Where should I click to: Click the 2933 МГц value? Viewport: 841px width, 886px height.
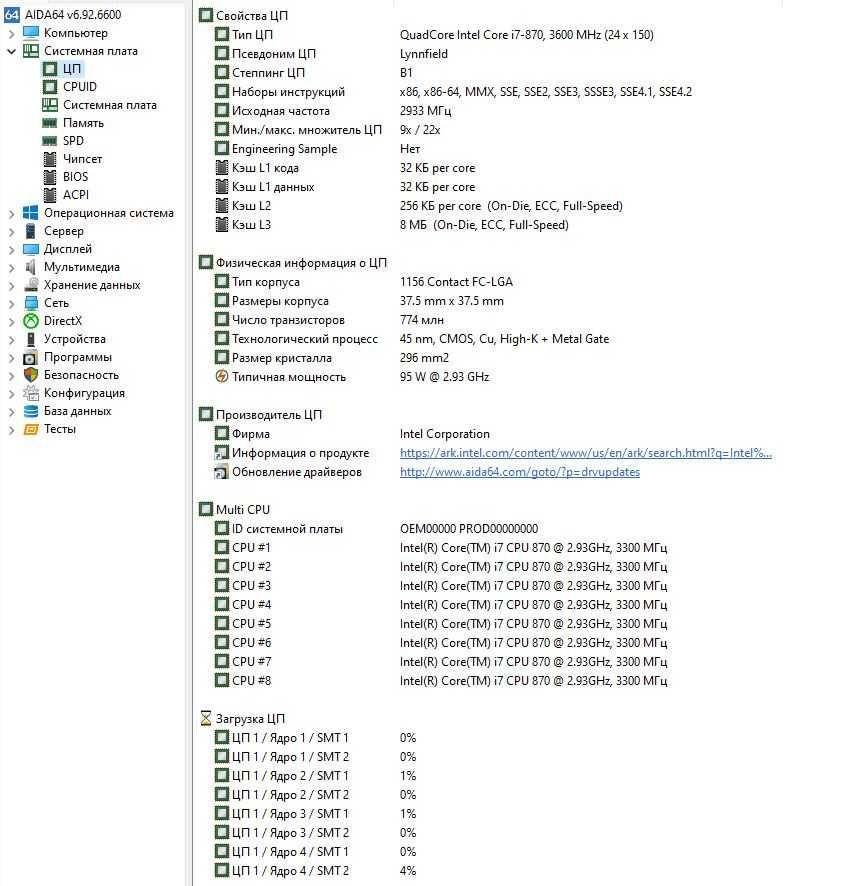426,111
